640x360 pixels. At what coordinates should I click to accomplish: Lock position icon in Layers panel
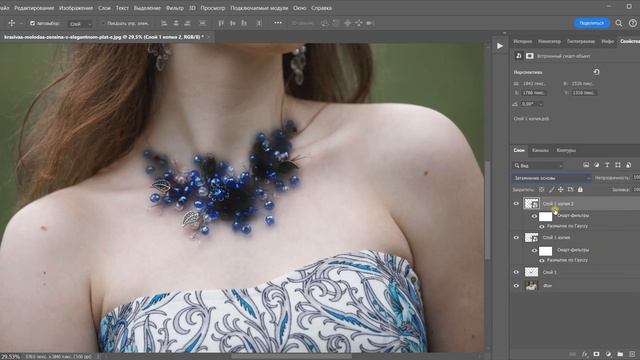click(x=561, y=189)
